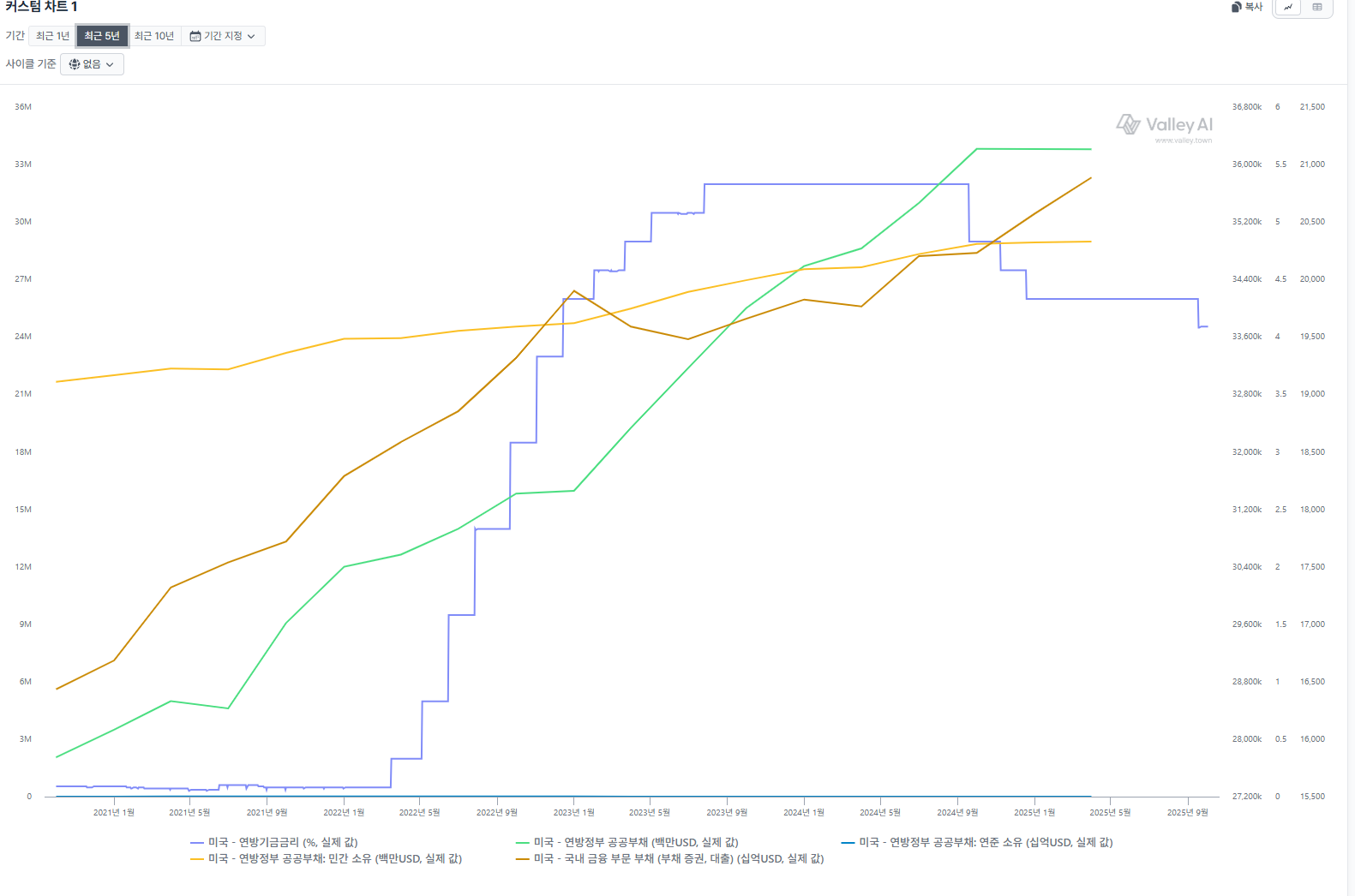Click the 2025년 5월 axis label
The image size is (1355, 896).
(1110, 812)
